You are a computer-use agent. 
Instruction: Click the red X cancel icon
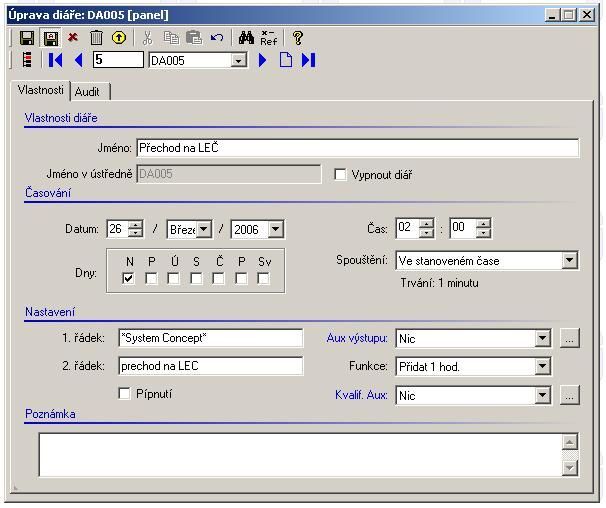[x=73, y=38]
